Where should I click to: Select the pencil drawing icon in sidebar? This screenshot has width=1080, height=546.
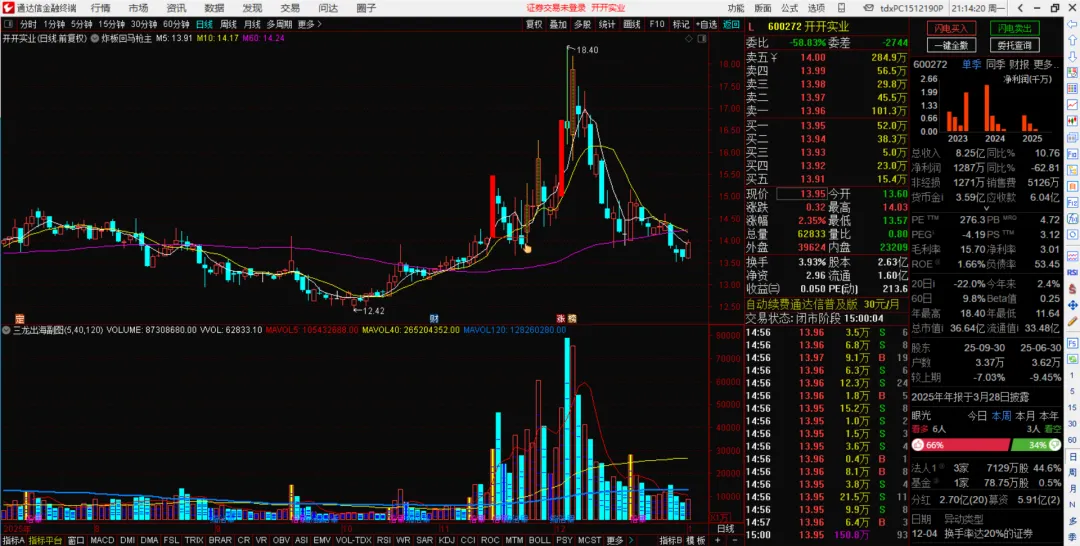(1072, 322)
